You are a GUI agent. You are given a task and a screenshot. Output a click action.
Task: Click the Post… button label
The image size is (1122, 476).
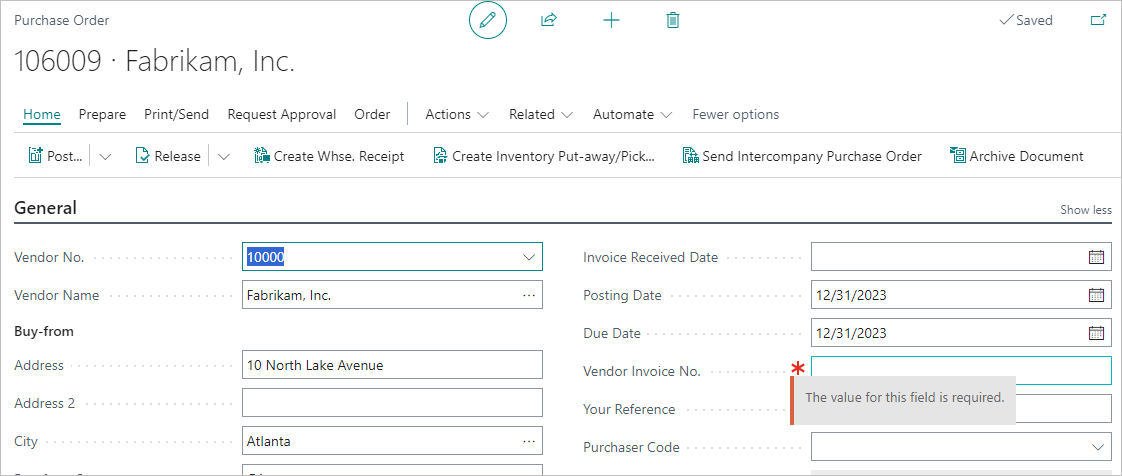(65, 156)
